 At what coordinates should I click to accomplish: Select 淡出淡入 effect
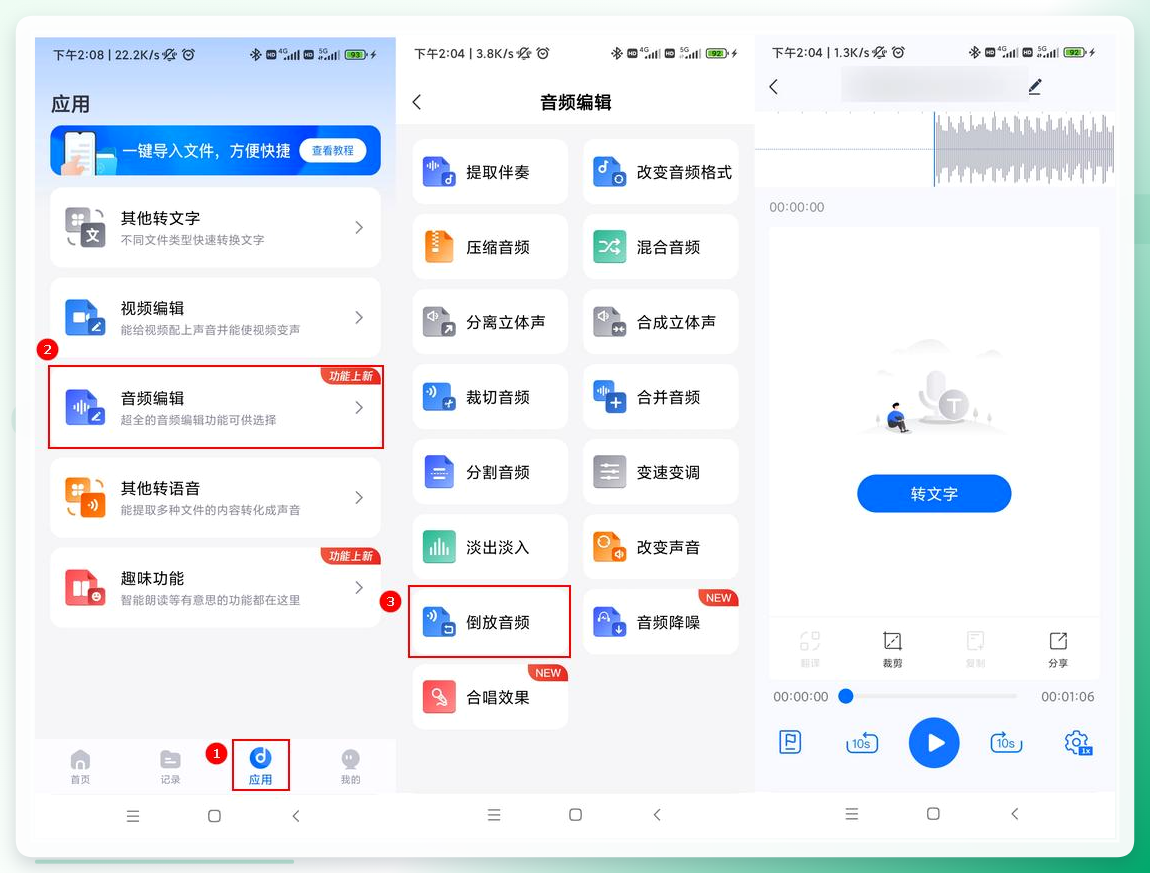(x=490, y=547)
